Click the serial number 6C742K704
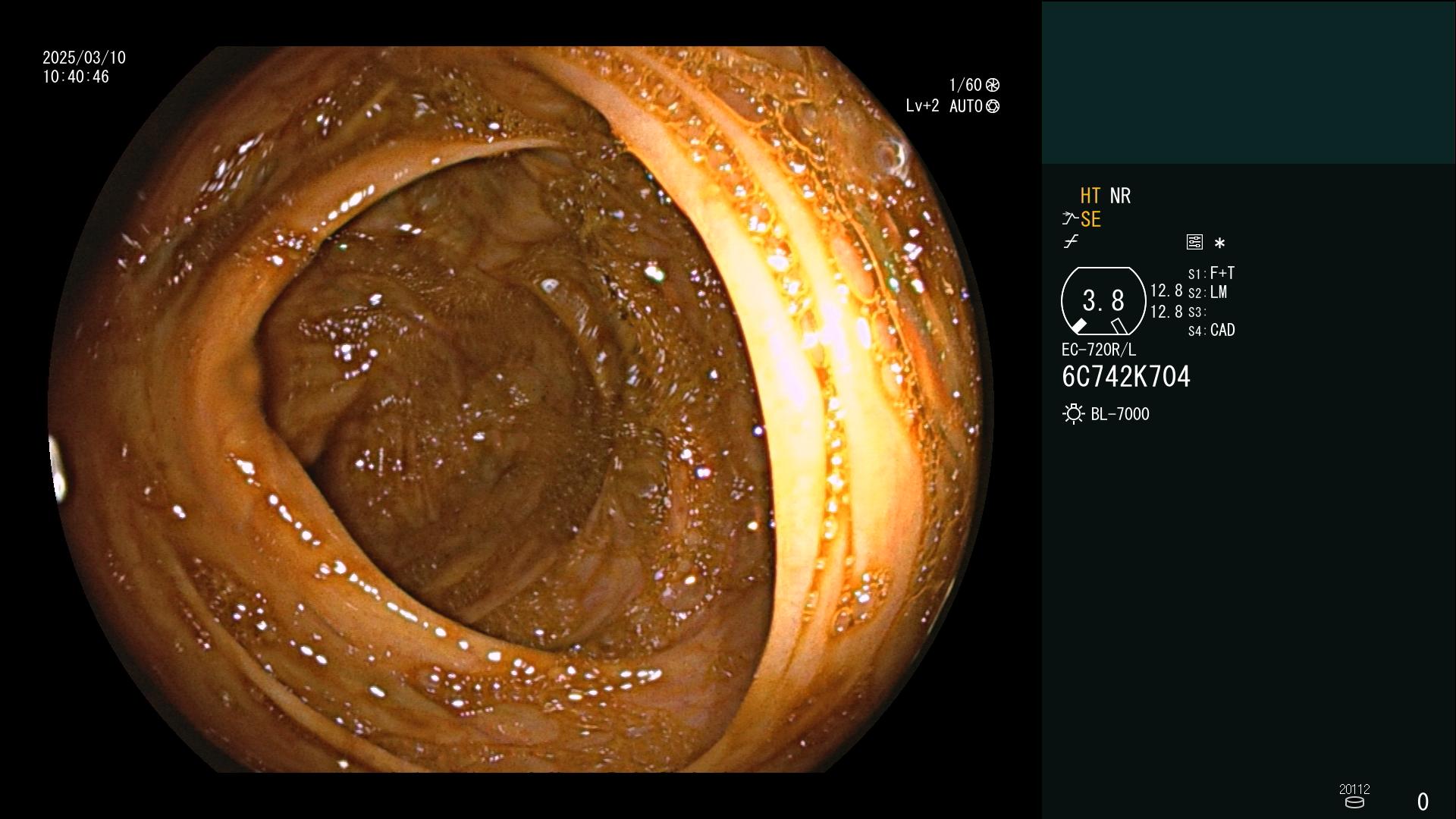Screen dimensions: 1456x819 pyautogui.click(x=1126, y=377)
